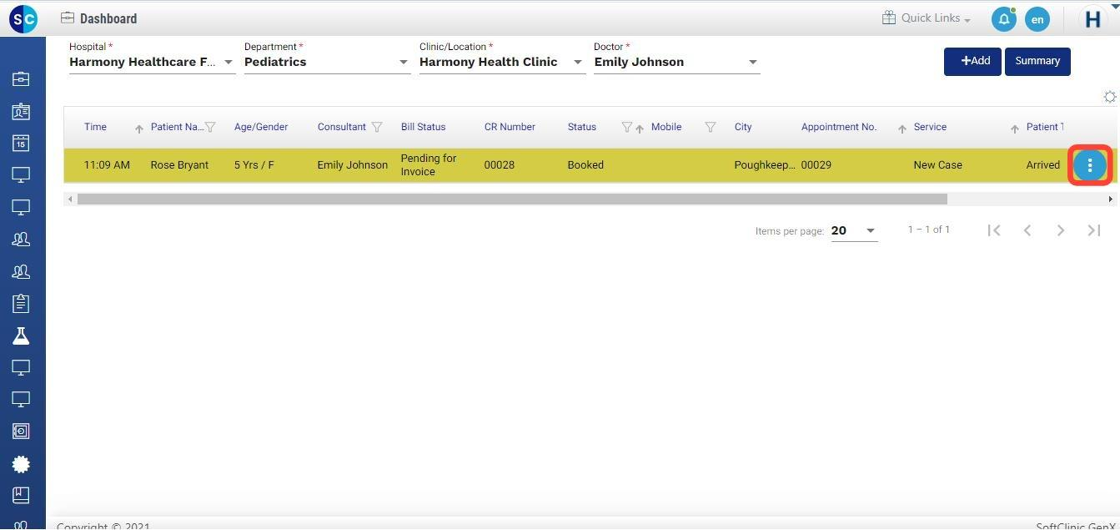Expand the Hospital dropdown
Image resolution: width=1120 pixels, height=530 pixels.
pyautogui.click(x=229, y=62)
